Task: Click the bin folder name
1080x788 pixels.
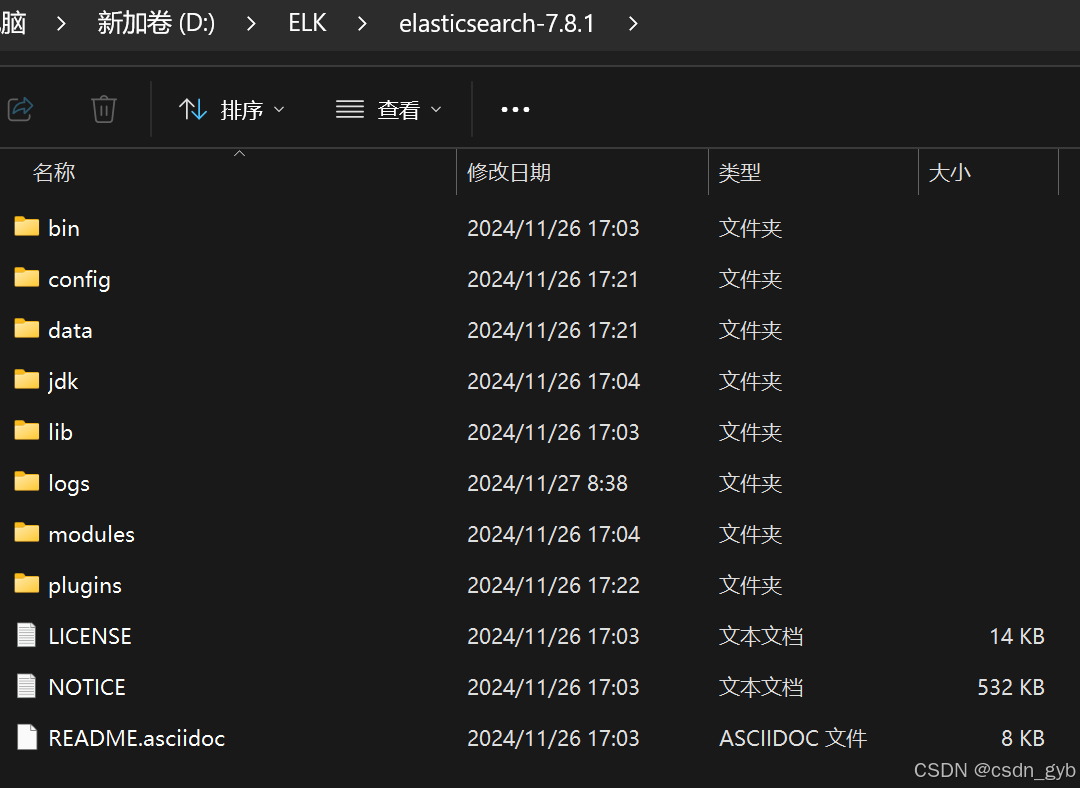Action: point(64,228)
